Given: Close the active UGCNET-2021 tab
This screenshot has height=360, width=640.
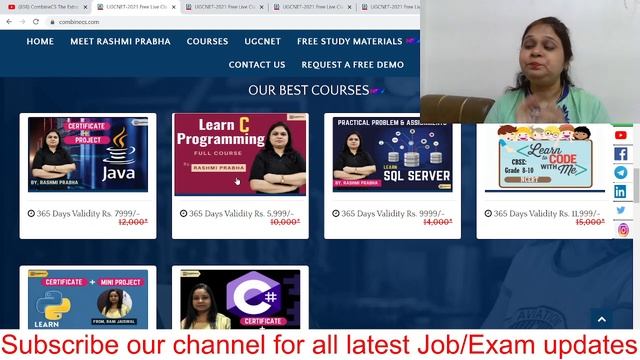Looking at the screenshot, I should (x=173, y=7).
